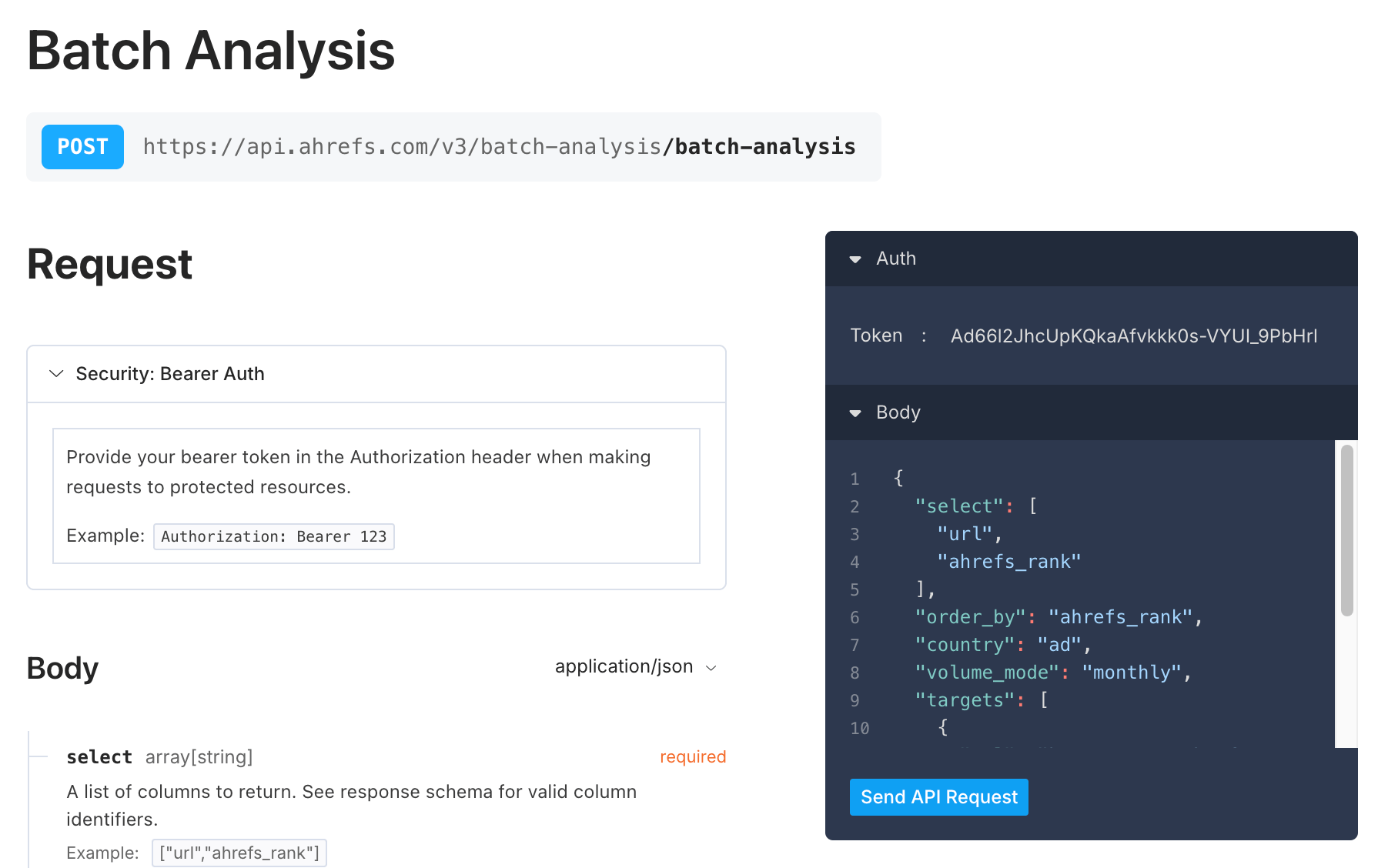Click the Authorization: Bearer 123 example code
Screen dimensions: 1378x868
tap(273, 536)
